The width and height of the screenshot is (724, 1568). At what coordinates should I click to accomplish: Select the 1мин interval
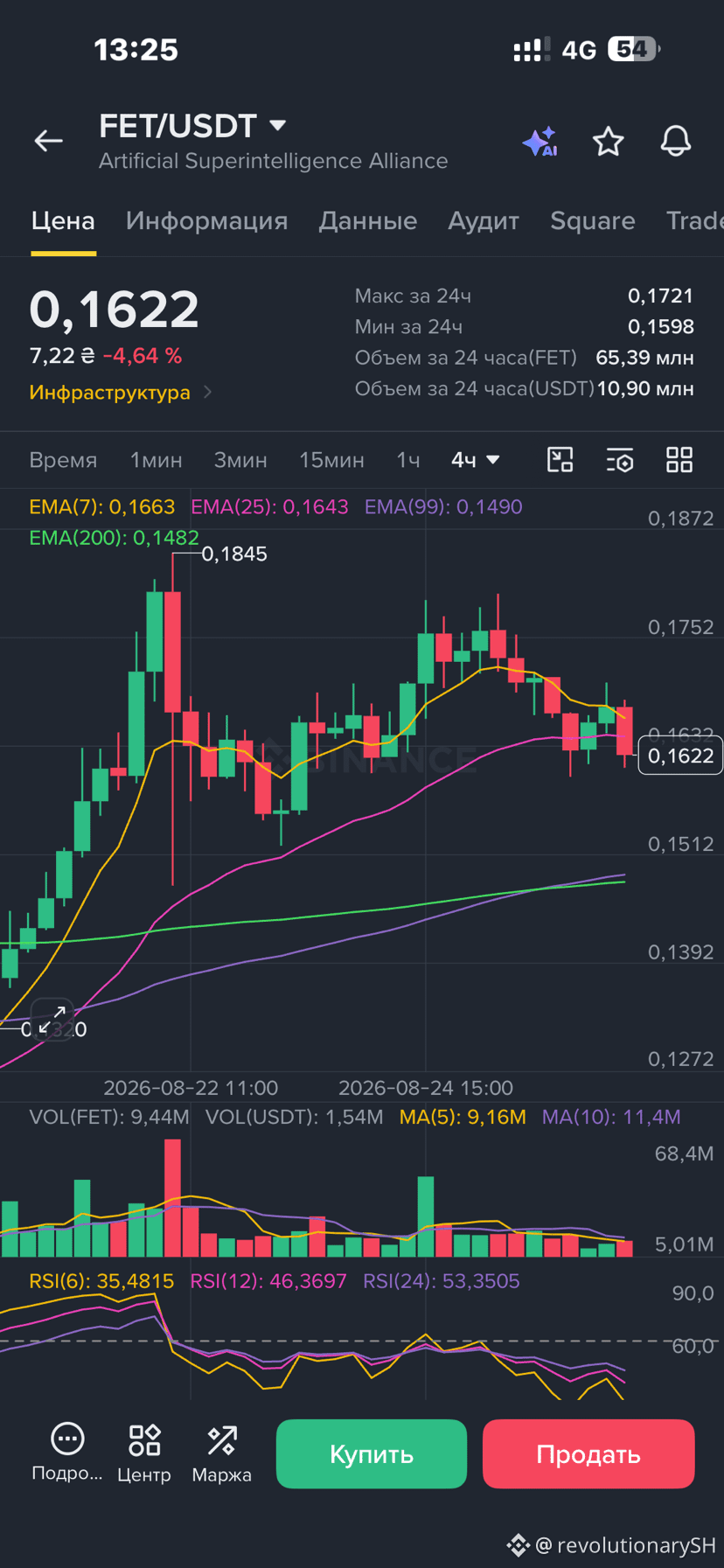tap(156, 460)
